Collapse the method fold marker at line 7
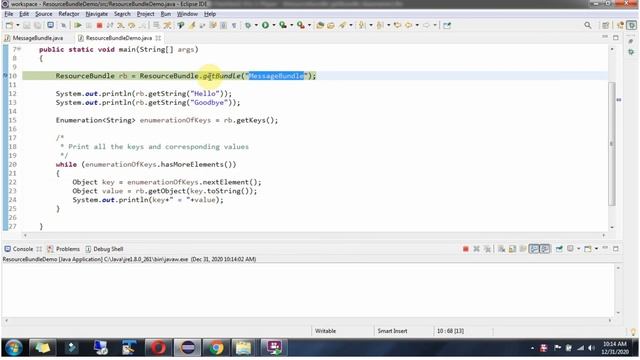This screenshot has width=640, height=360. [19, 49]
